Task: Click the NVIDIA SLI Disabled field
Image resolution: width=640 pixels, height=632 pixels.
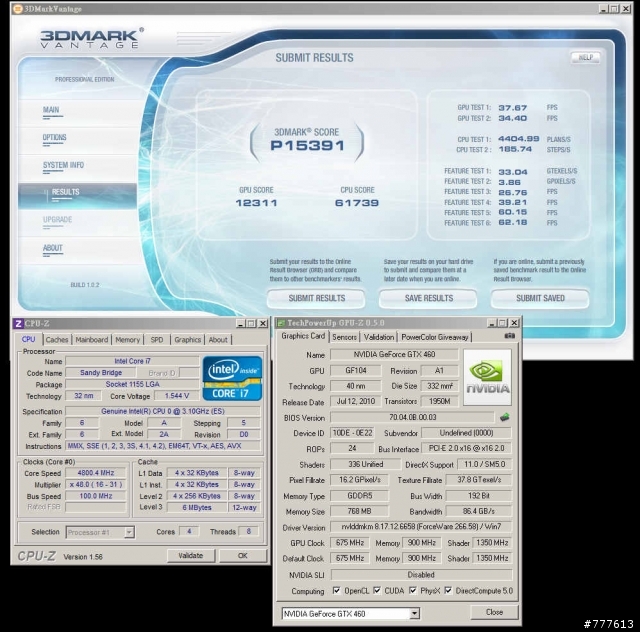Action: click(x=421, y=574)
